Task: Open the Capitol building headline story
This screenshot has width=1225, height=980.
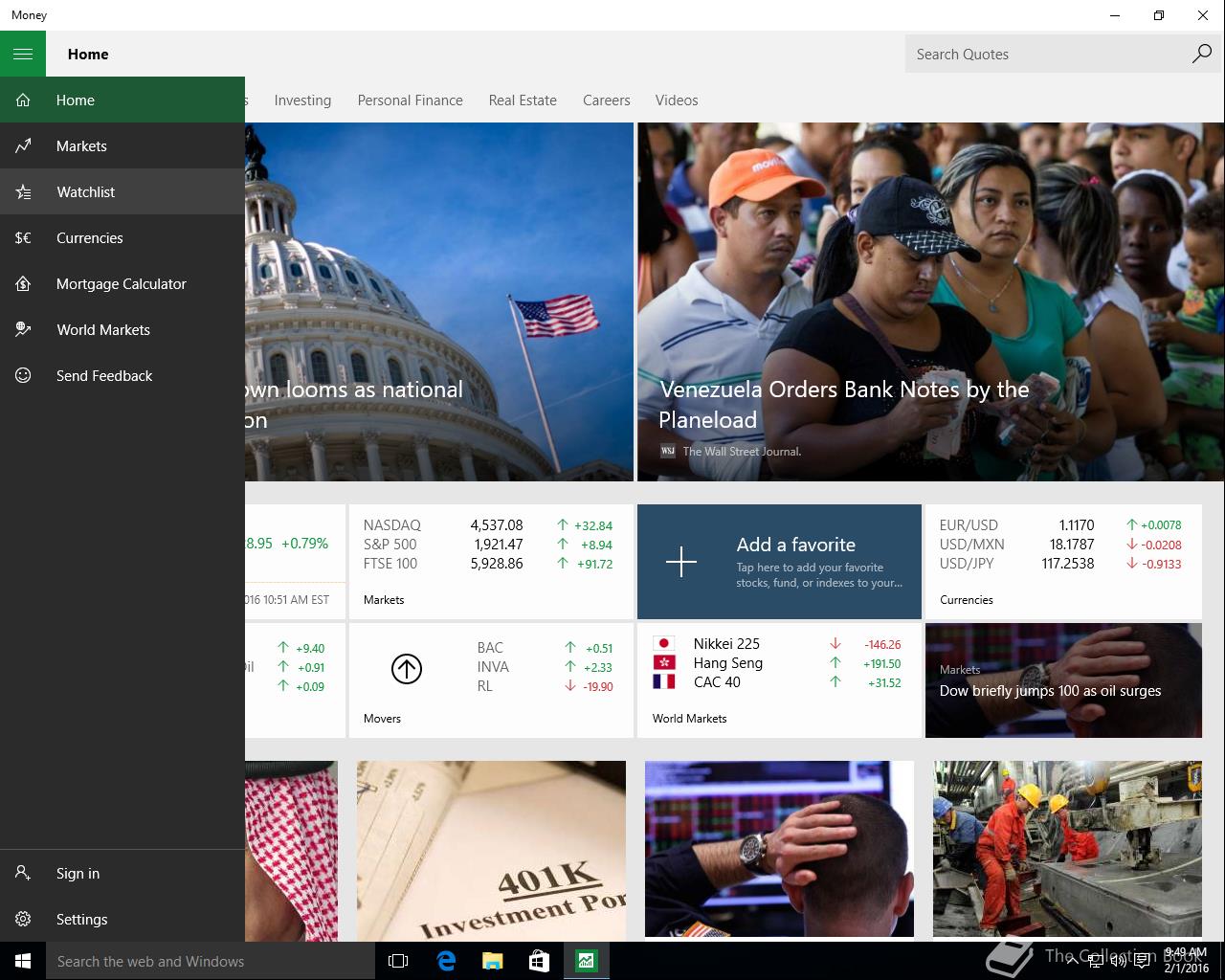Action: pyautogui.click(x=439, y=301)
